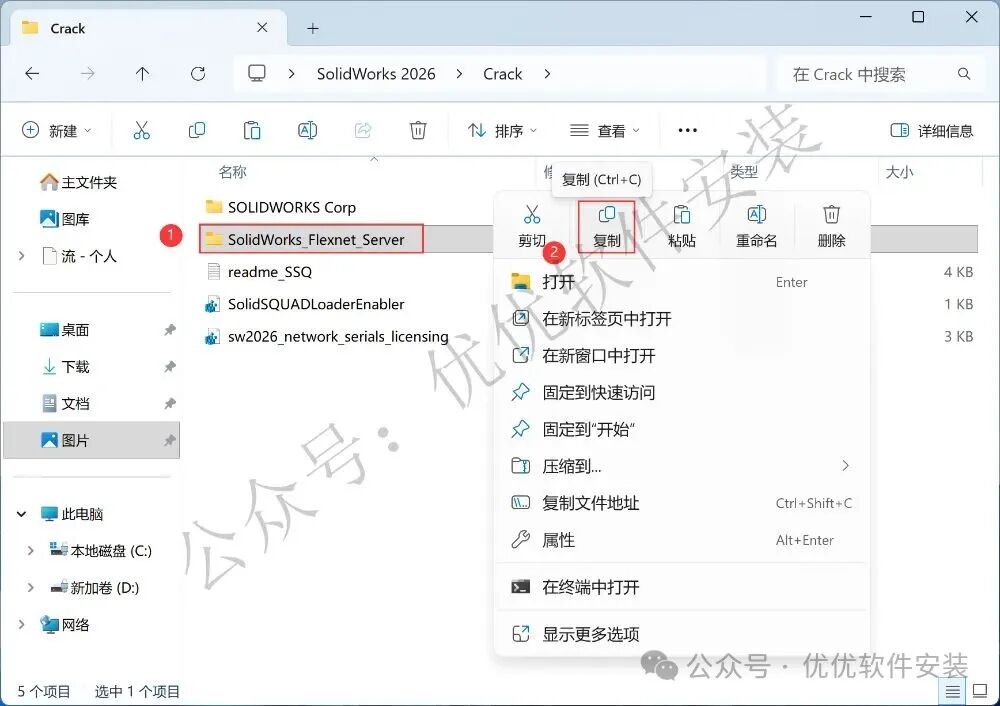Open the chevron after Crack in address bar
Screen dimensions: 1000x706
coord(547,74)
